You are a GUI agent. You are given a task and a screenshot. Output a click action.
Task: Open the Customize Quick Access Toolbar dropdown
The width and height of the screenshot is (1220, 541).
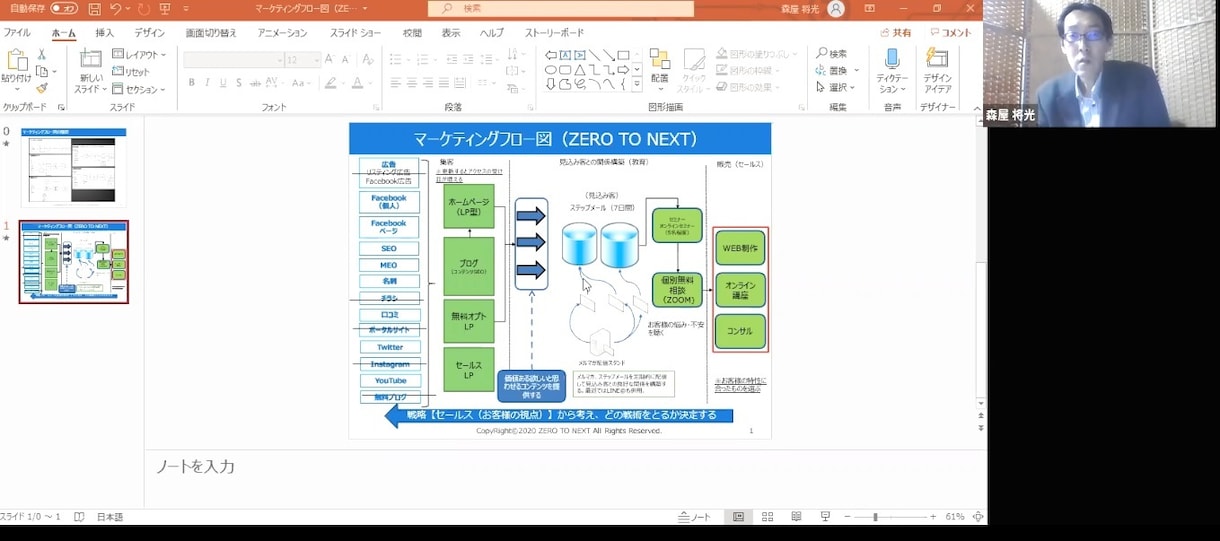(x=185, y=9)
